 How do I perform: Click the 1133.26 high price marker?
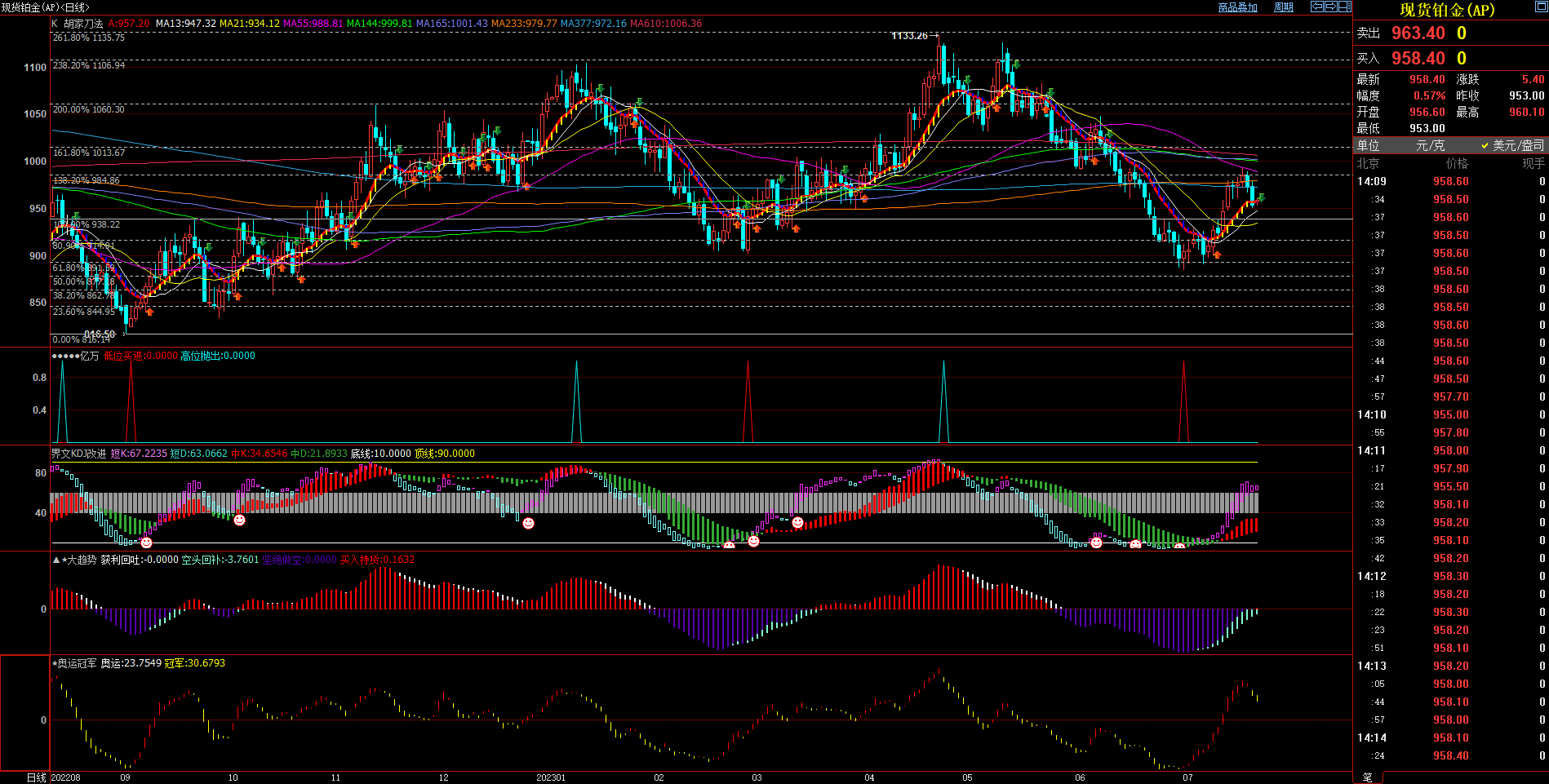[x=909, y=36]
